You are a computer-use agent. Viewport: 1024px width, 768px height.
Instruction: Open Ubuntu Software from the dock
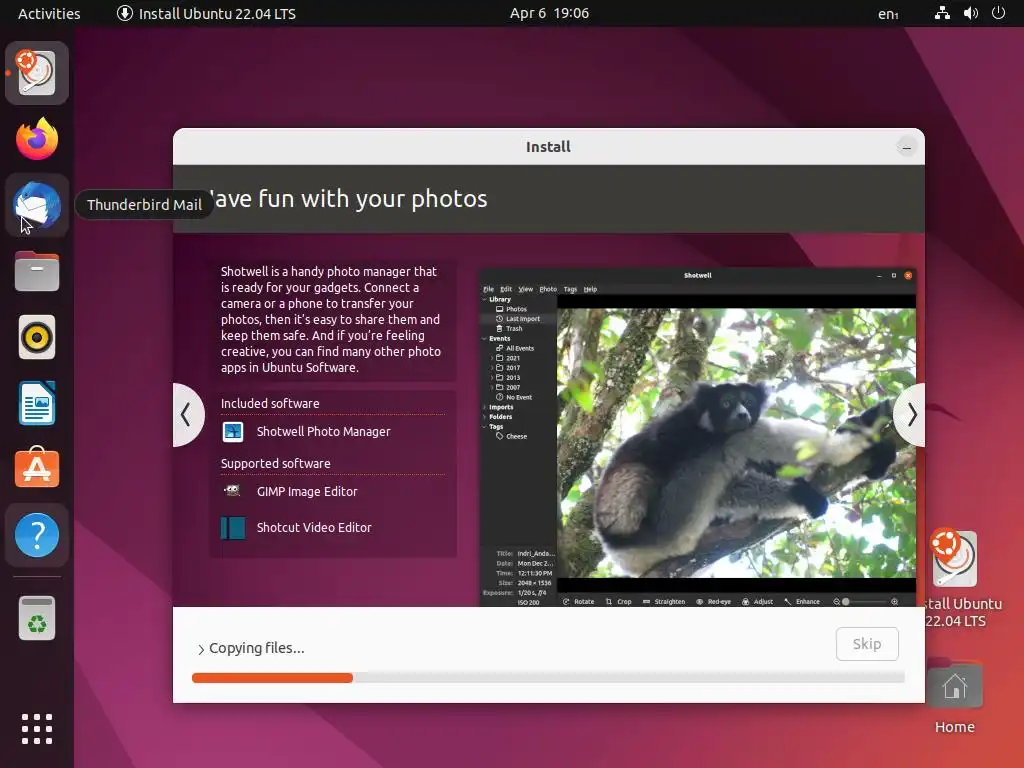[x=37, y=468]
